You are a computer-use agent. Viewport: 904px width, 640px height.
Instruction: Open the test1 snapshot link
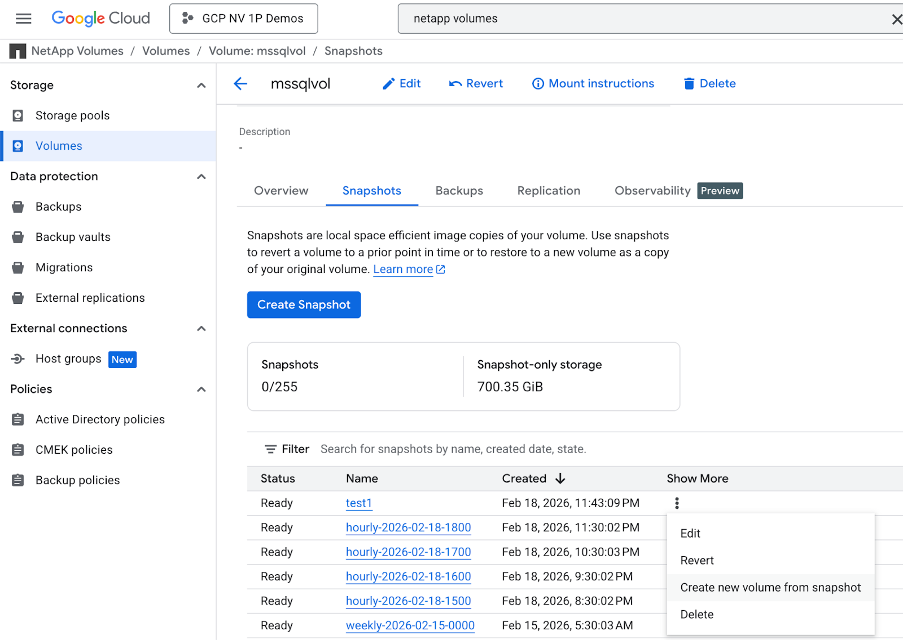pyautogui.click(x=359, y=503)
